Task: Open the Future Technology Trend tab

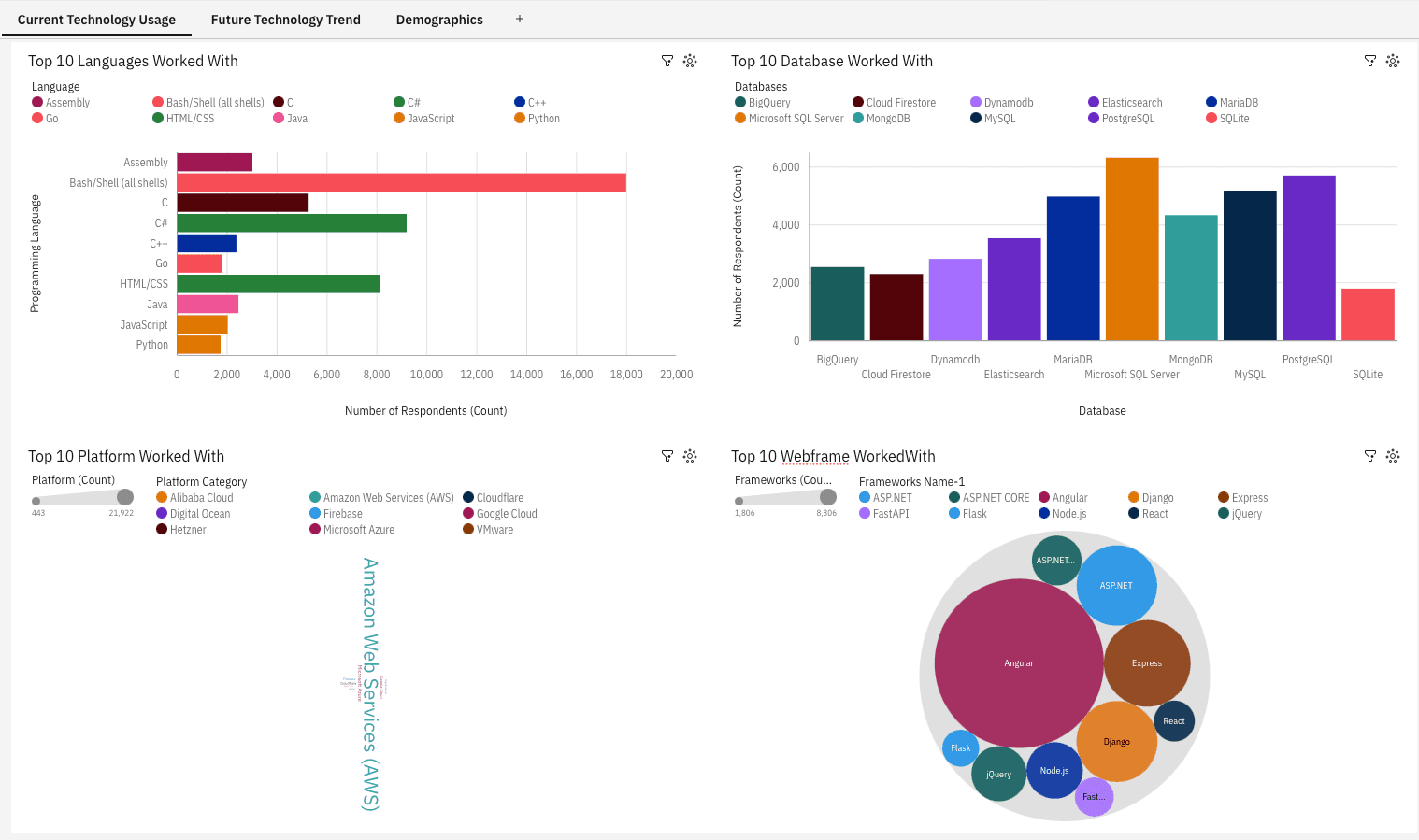Action: (285, 19)
